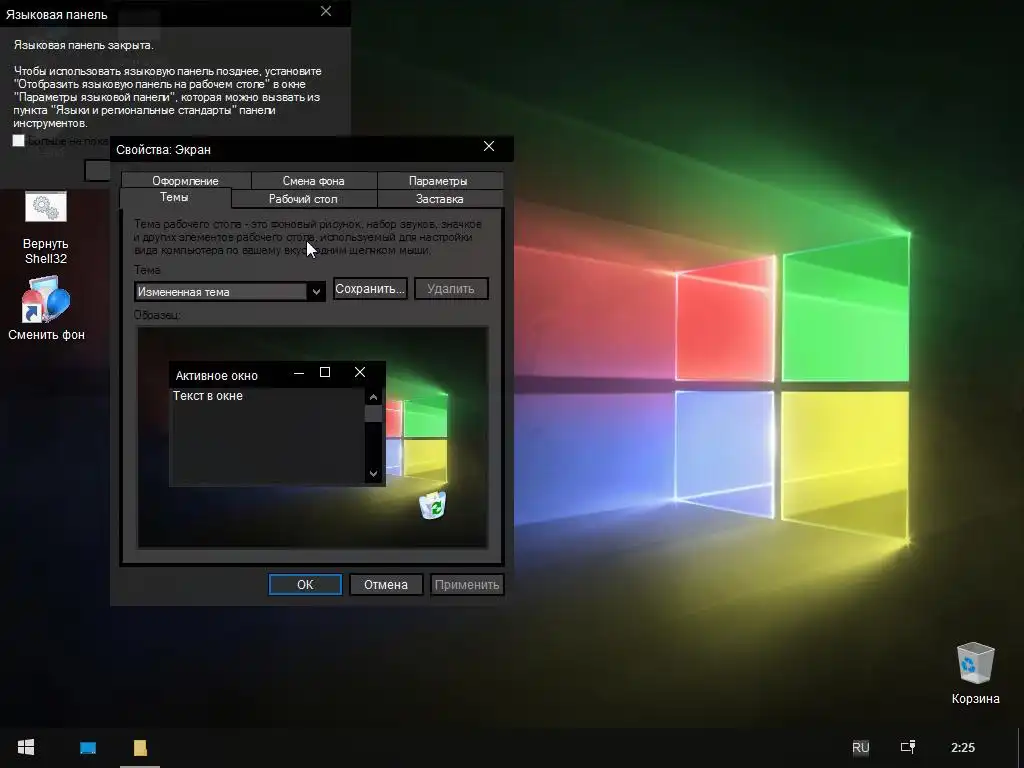Click the preview Активное окно close icon
Viewport: 1024px width, 768px height.
(x=360, y=372)
